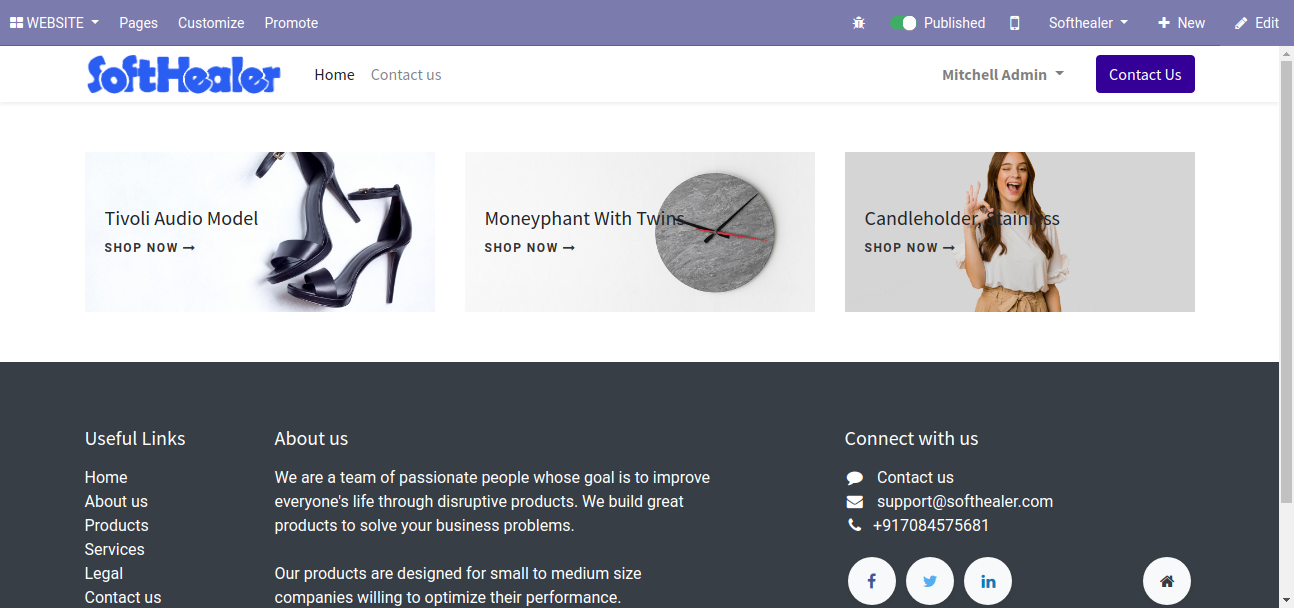Open the Customize menu

click(x=211, y=23)
